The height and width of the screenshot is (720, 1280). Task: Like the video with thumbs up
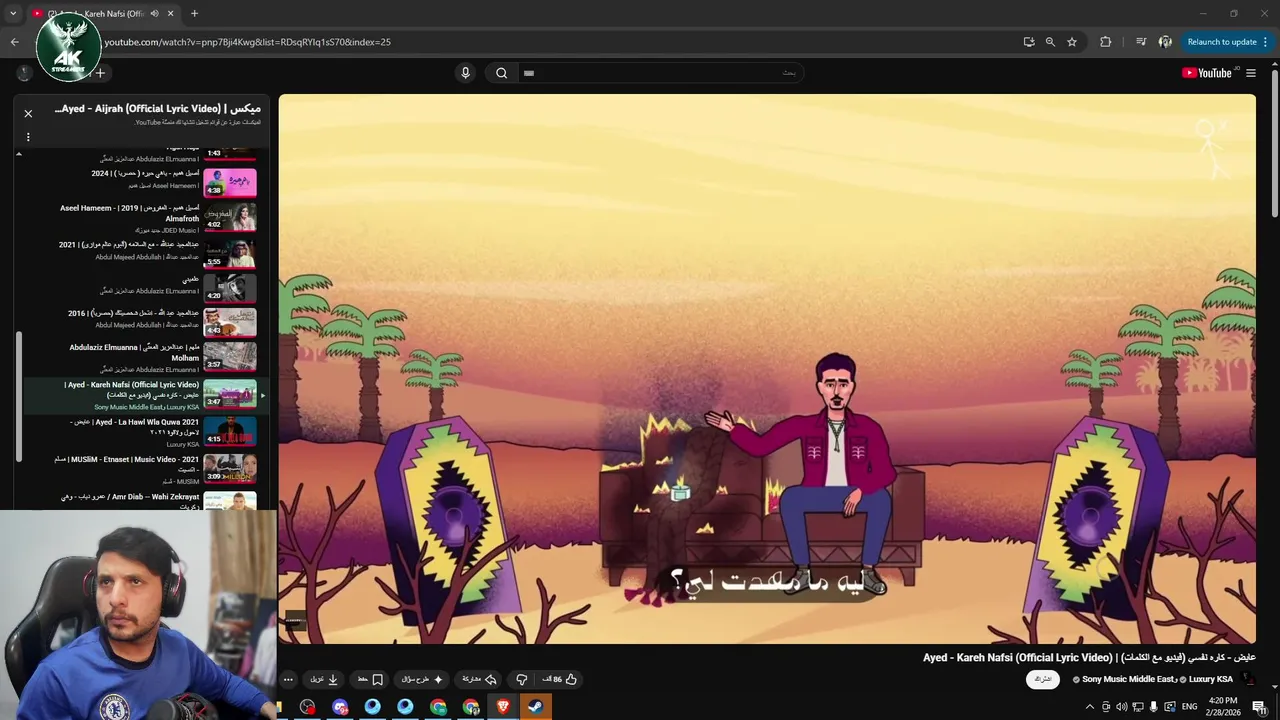(x=560, y=679)
